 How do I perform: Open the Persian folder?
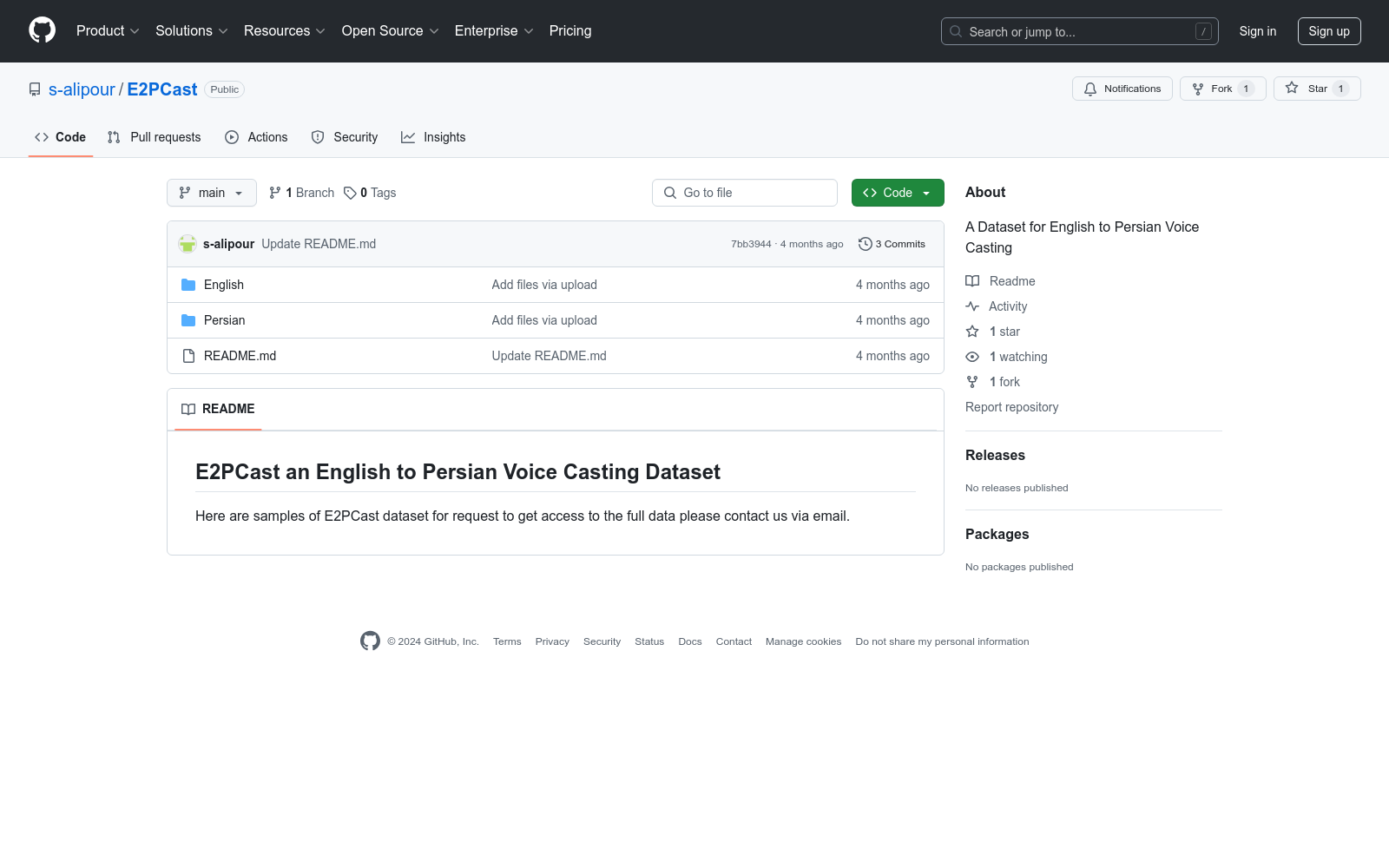coord(225,320)
